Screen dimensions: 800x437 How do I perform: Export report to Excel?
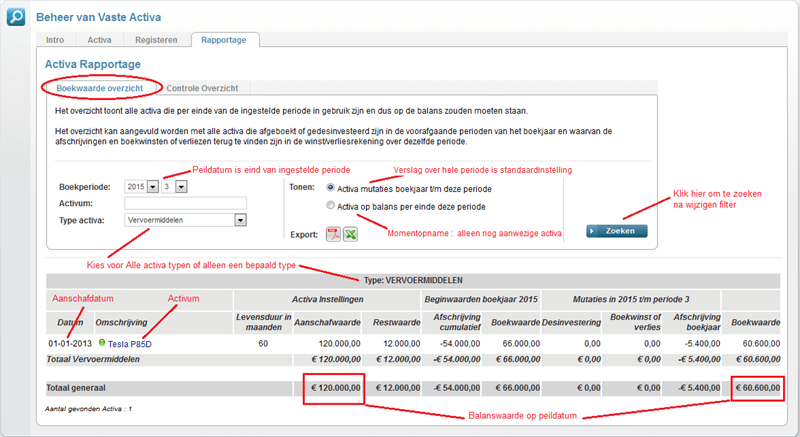coord(351,235)
